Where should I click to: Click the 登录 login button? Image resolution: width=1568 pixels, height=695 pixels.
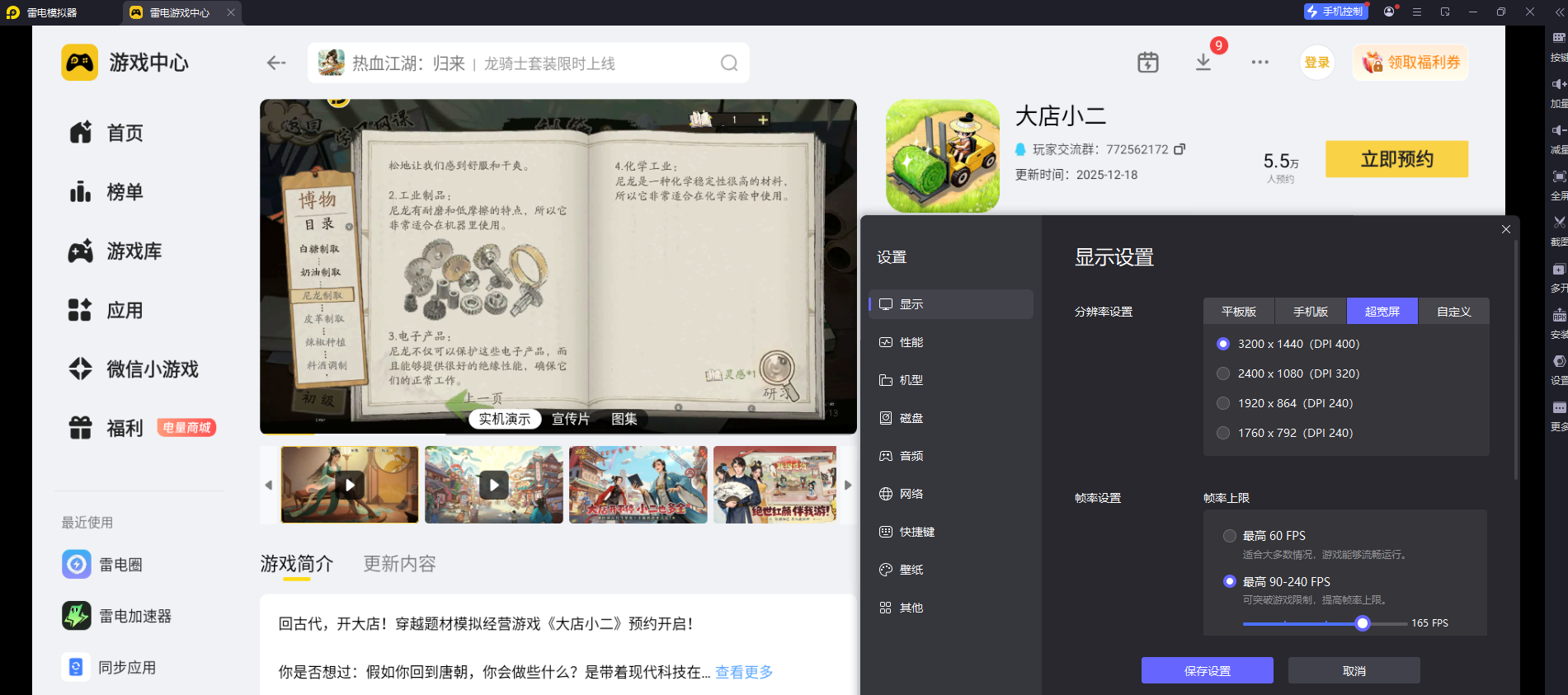[1317, 63]
